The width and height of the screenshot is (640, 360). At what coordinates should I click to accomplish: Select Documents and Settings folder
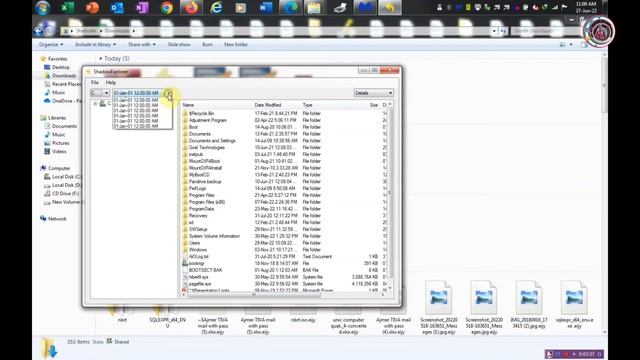click(212, 141)
